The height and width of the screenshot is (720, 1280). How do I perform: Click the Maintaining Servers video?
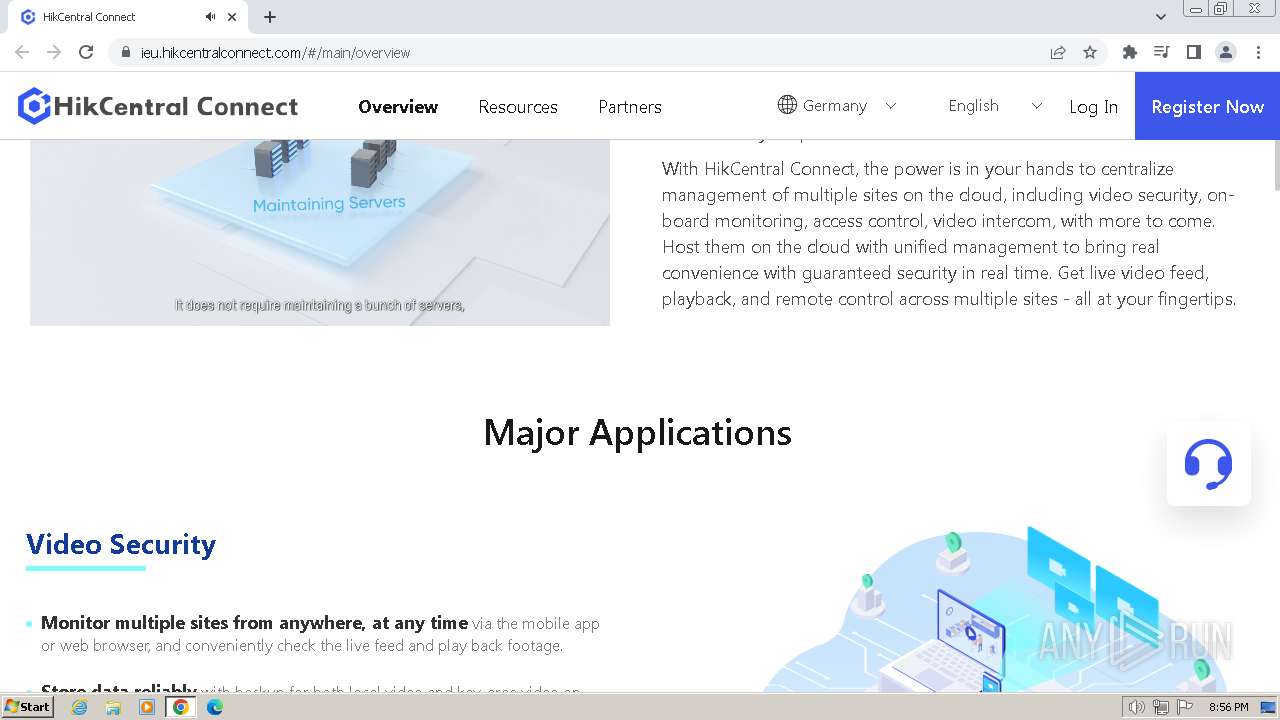point(320,232)
